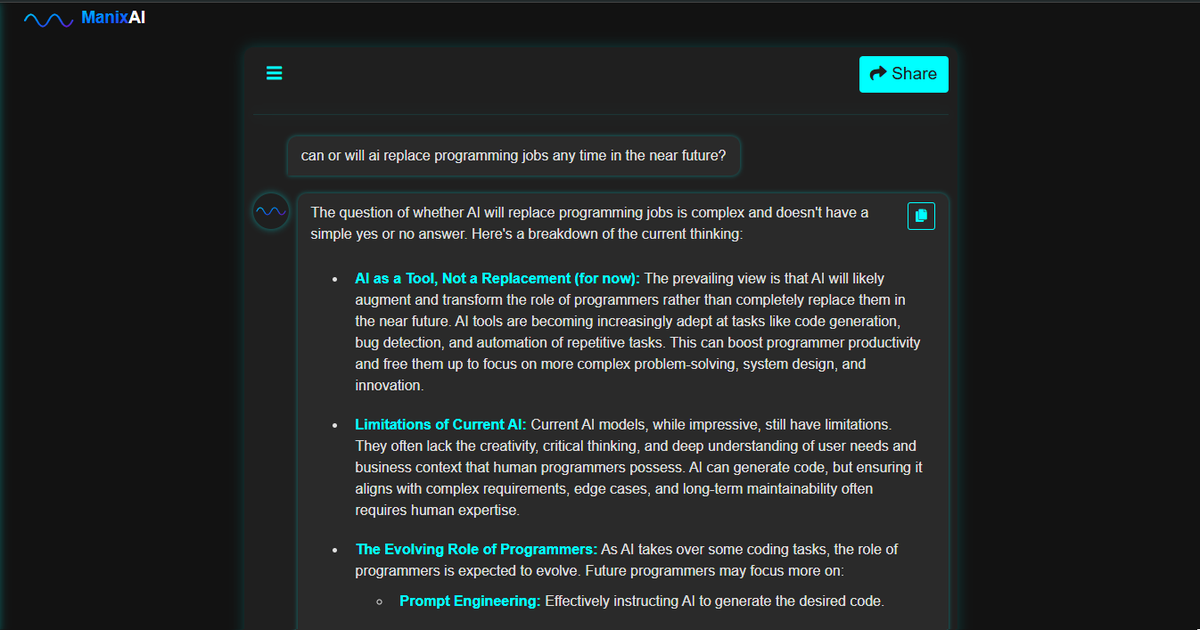
Task: Click the AI avatar wave icon
Action: [x=270, y=212]
